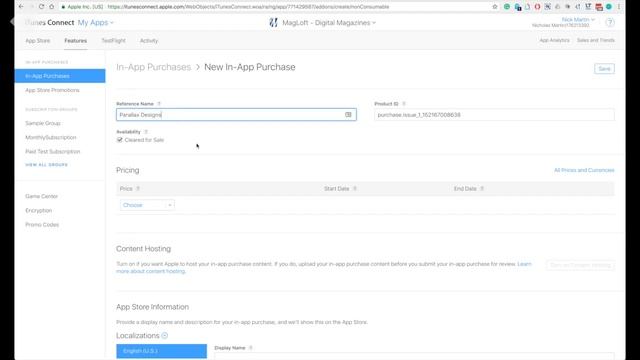Open the Sample Group subscription group

[x=43, y=123]
